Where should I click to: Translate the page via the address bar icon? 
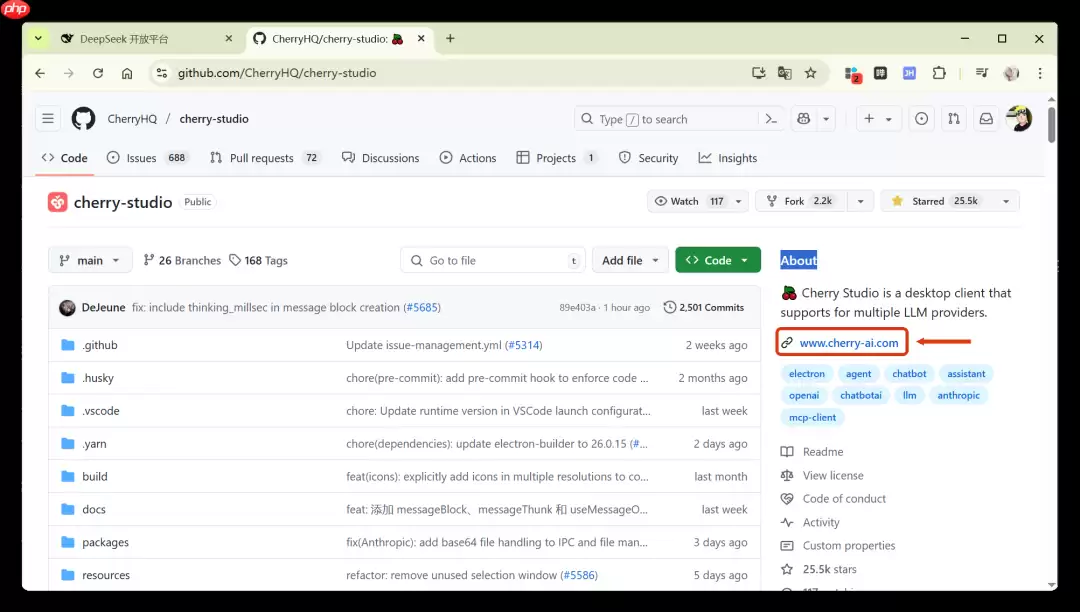(784, 72)
